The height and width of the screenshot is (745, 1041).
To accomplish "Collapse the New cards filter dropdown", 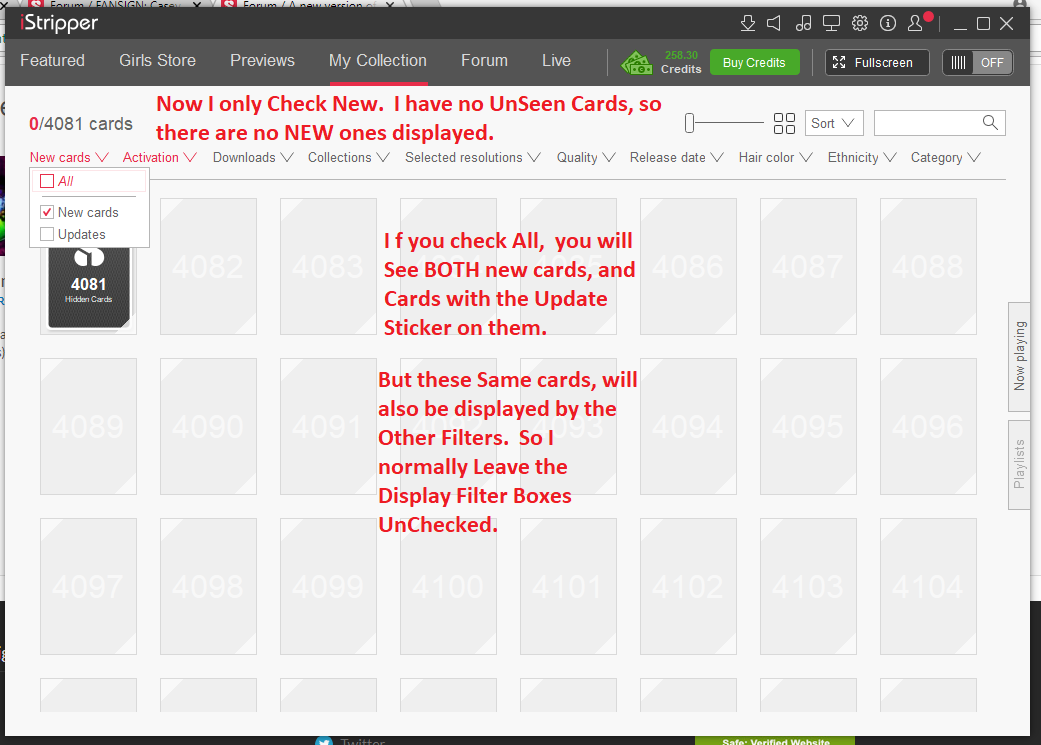I will coord(69,158).
